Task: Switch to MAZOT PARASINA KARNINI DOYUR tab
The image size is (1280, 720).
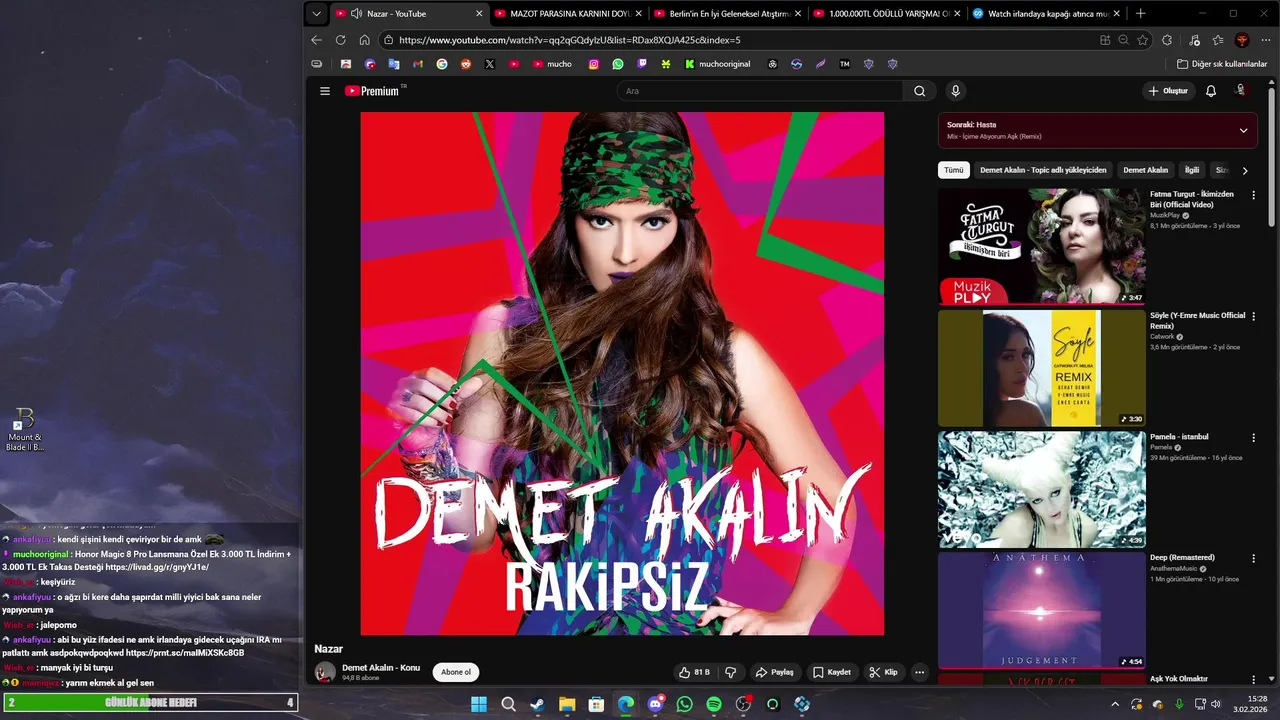Action: 568,14
